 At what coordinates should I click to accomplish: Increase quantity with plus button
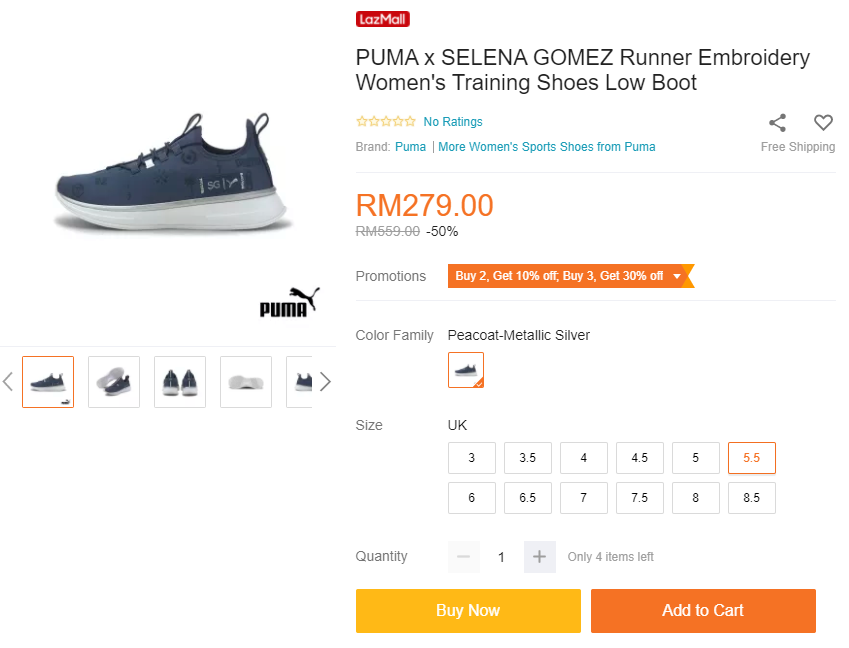coord(539,557)
